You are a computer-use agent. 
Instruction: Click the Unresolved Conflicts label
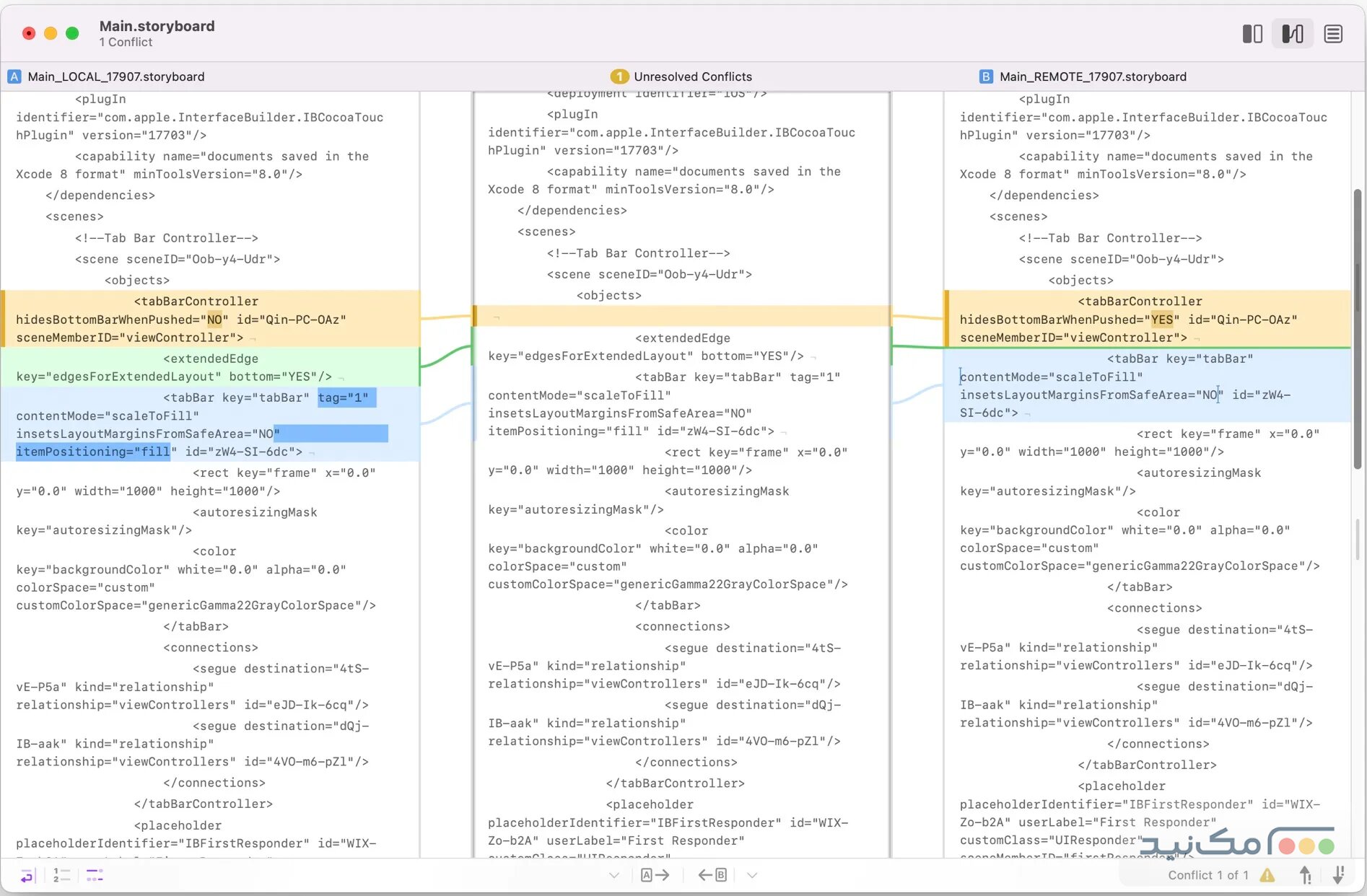[x=692, y=76]
